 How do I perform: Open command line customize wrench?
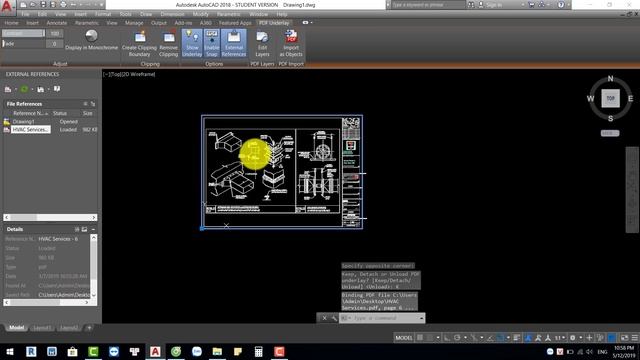click(333, 318)
